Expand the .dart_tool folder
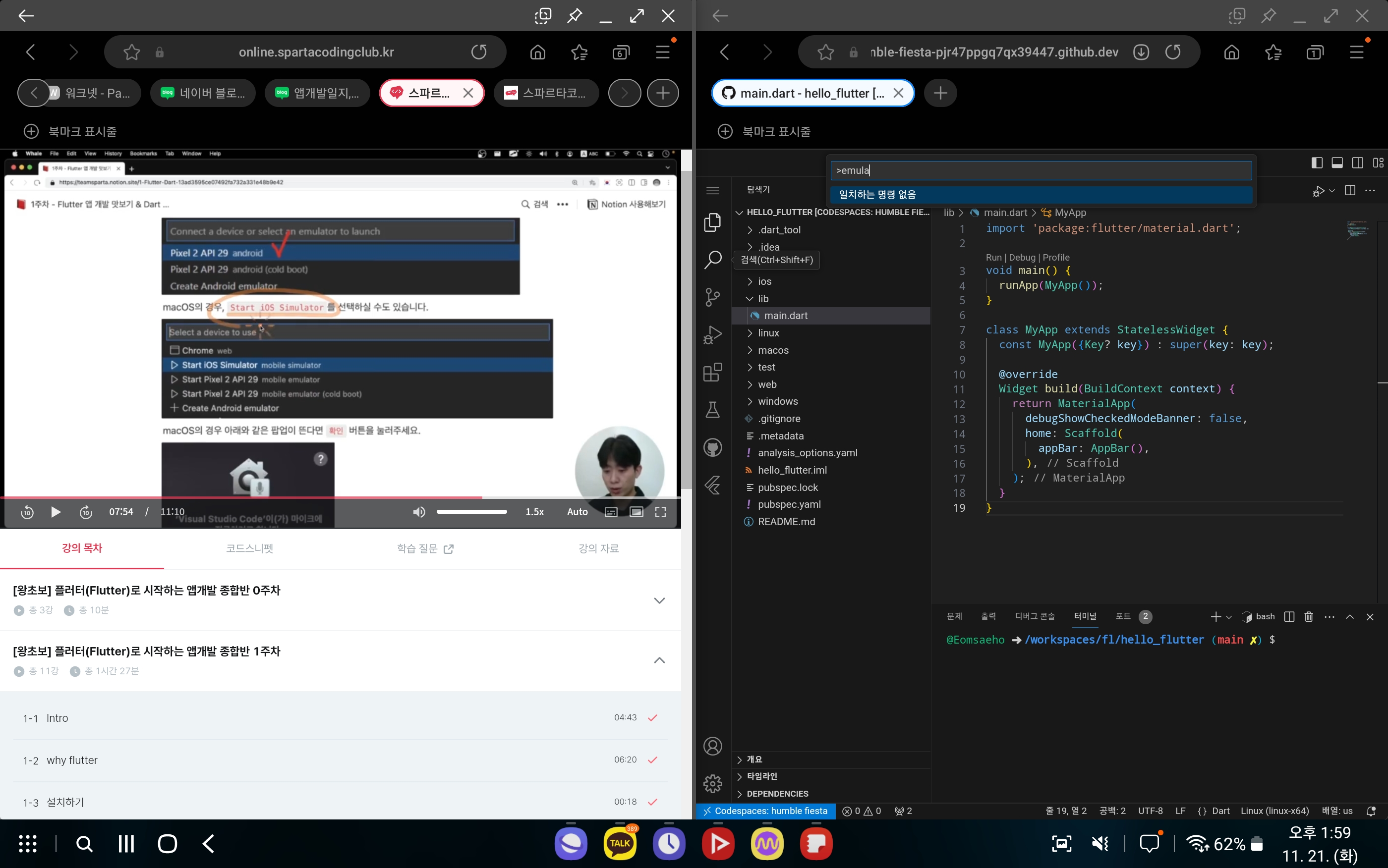Viewport: 1388px width, 868px height. 831,230
